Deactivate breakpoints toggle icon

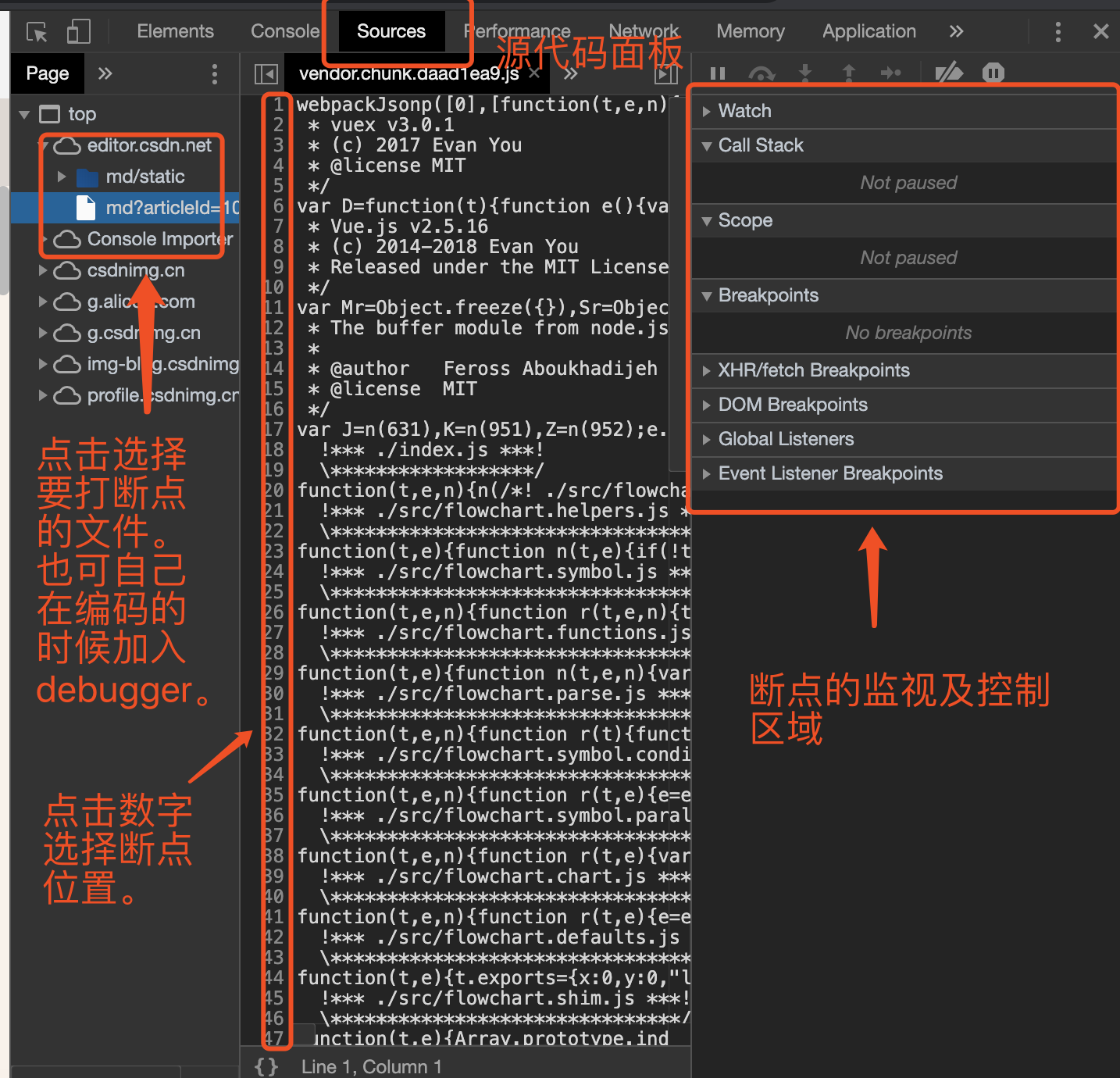(949, 73)
